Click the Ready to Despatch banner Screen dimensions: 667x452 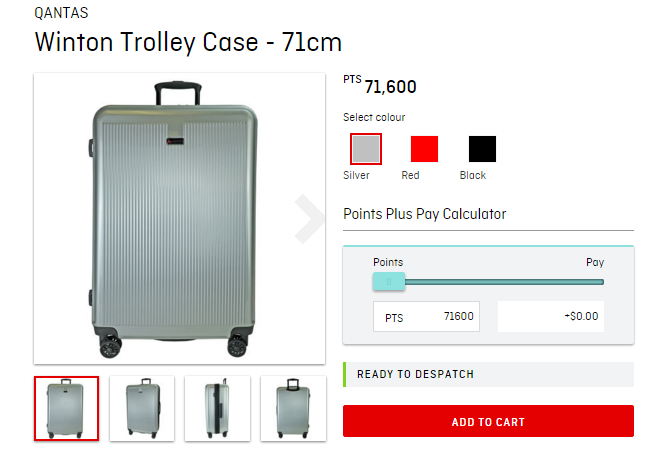488,374
